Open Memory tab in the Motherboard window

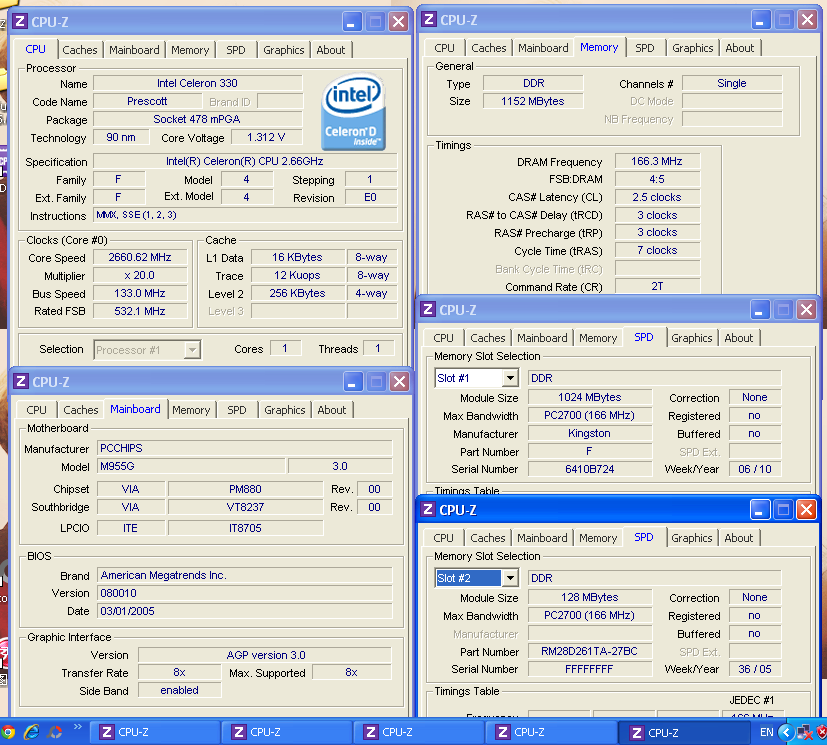(191, 410)
